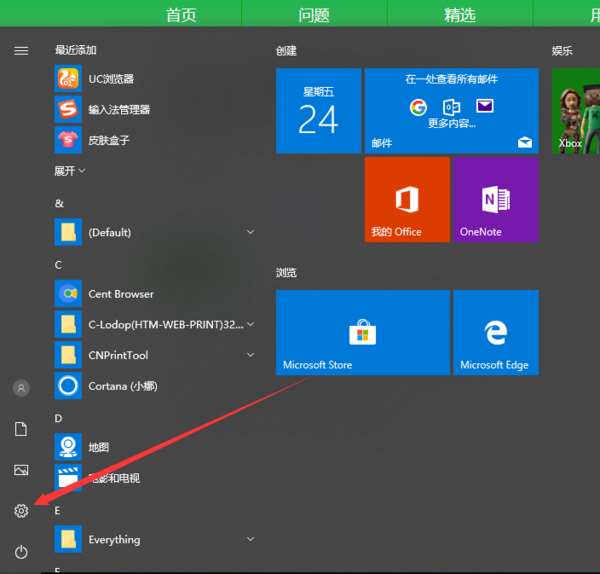Expand the 展开 recently added list
Viewport: 600px width, 574px height.
point(70,171)
